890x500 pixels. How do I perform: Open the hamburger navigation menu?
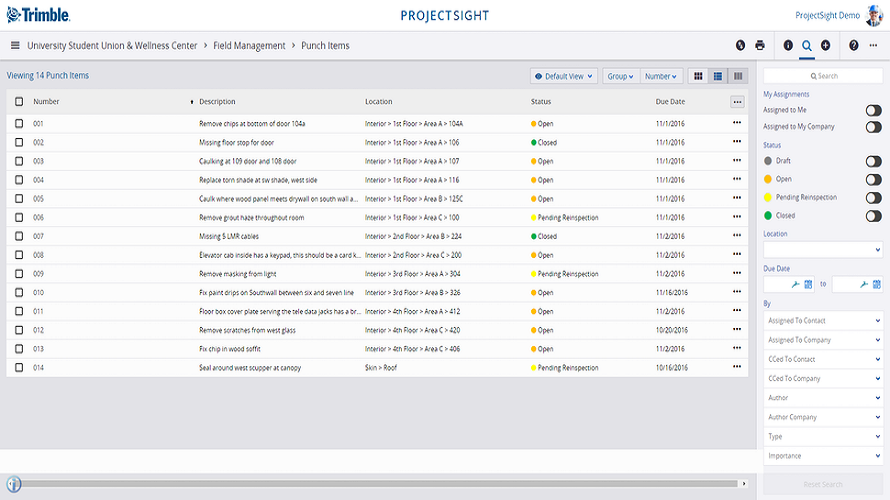pyautogui.click(x=15, y=45)
